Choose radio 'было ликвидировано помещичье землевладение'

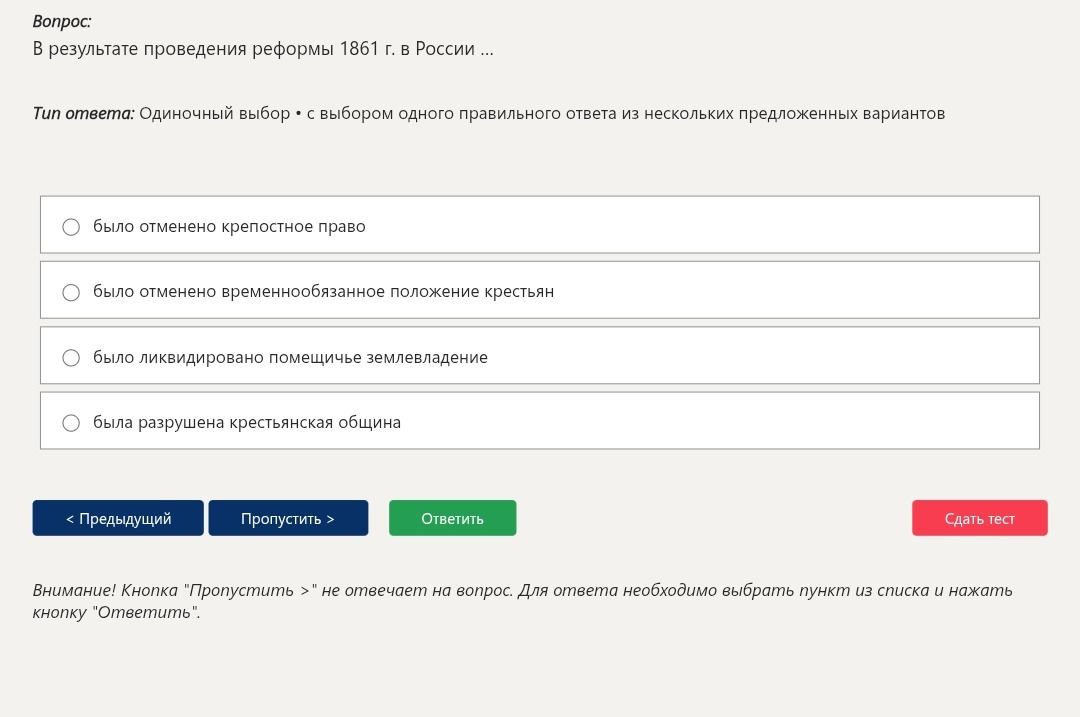pos(71,357)
